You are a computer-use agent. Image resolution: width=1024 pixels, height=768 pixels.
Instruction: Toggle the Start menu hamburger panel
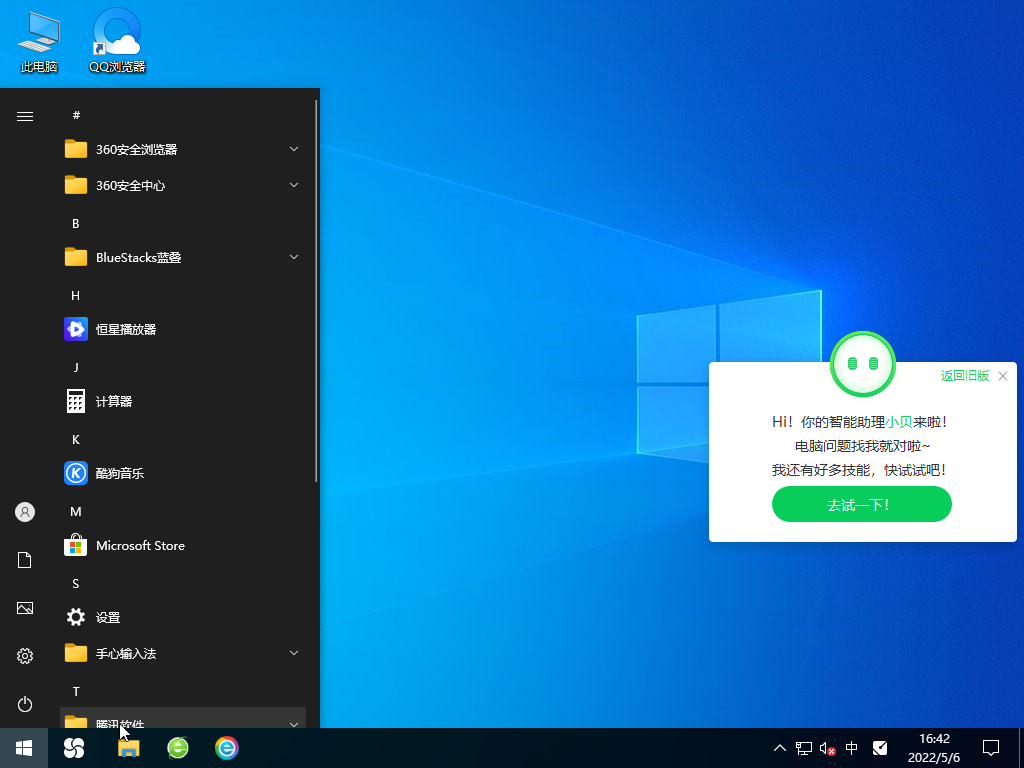pos(24,115)
